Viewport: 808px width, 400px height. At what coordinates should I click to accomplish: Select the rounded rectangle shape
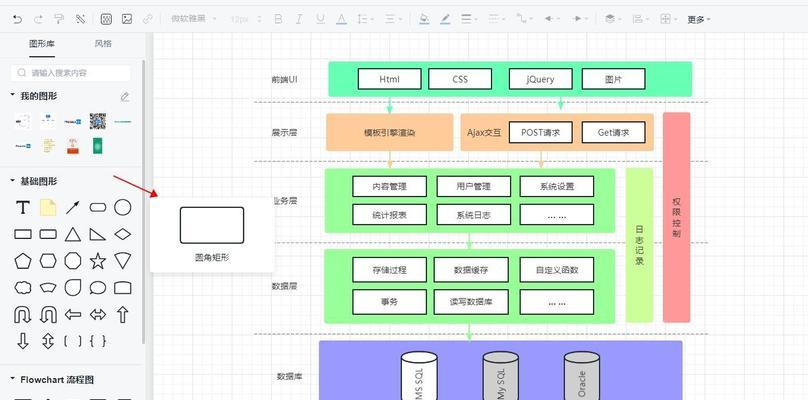click(x=48, y=235)
